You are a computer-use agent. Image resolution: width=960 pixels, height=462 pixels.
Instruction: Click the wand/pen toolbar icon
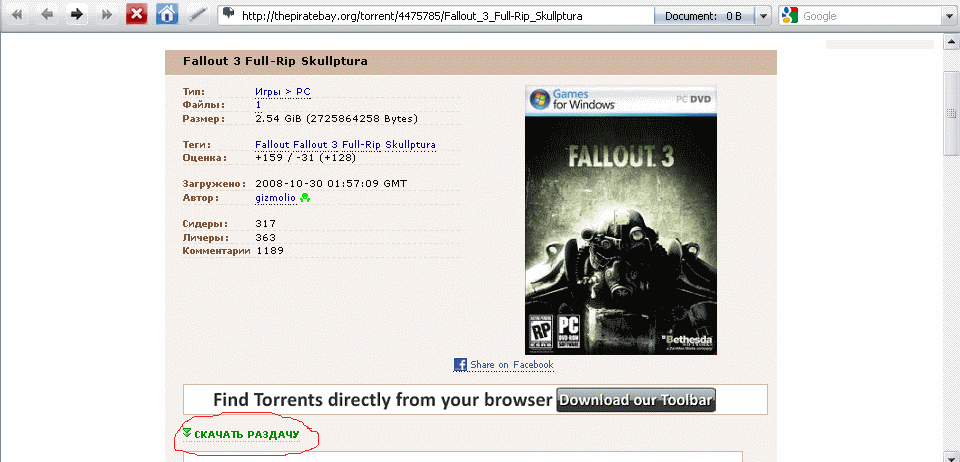(197, 15)
